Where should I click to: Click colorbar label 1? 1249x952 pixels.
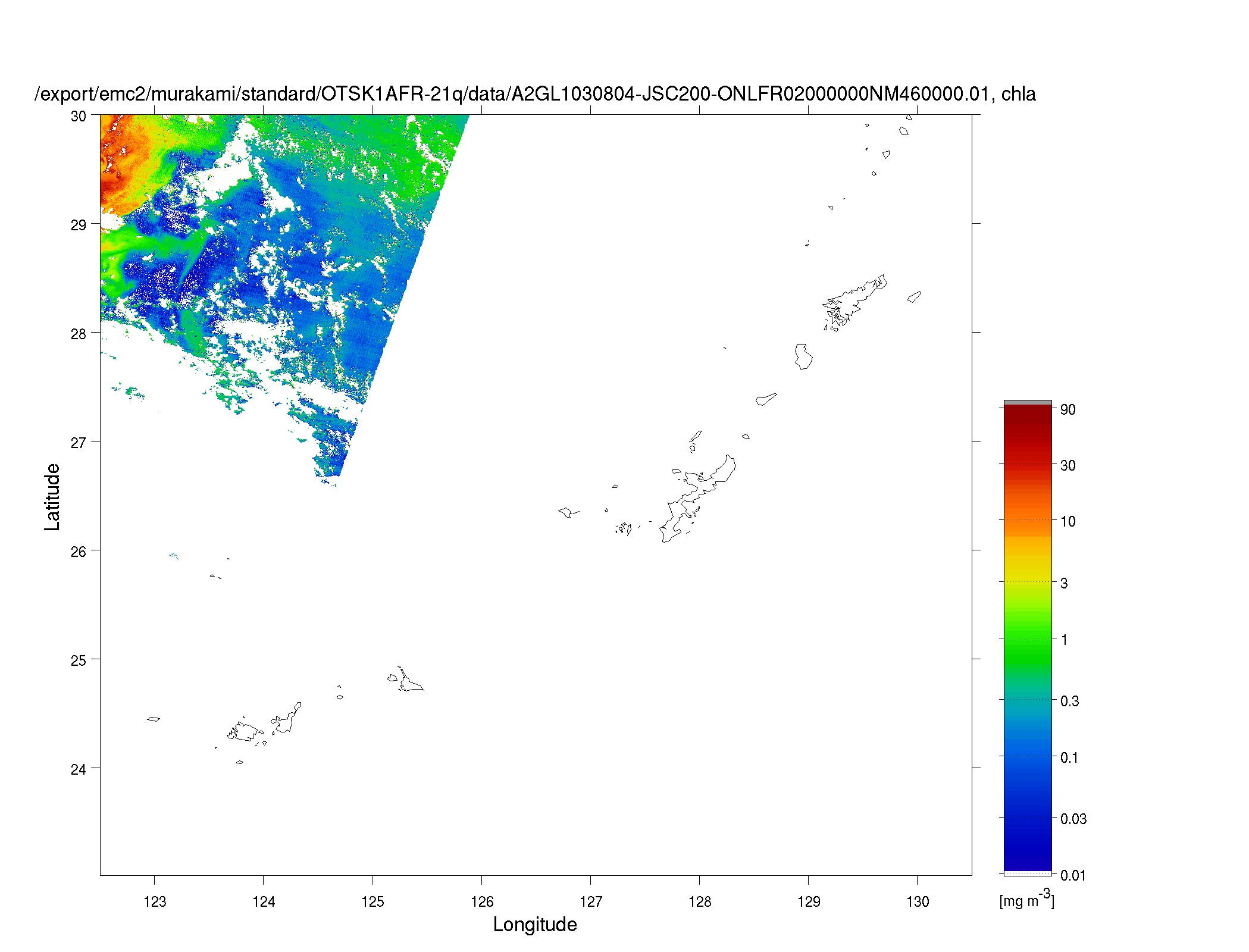1064,640
